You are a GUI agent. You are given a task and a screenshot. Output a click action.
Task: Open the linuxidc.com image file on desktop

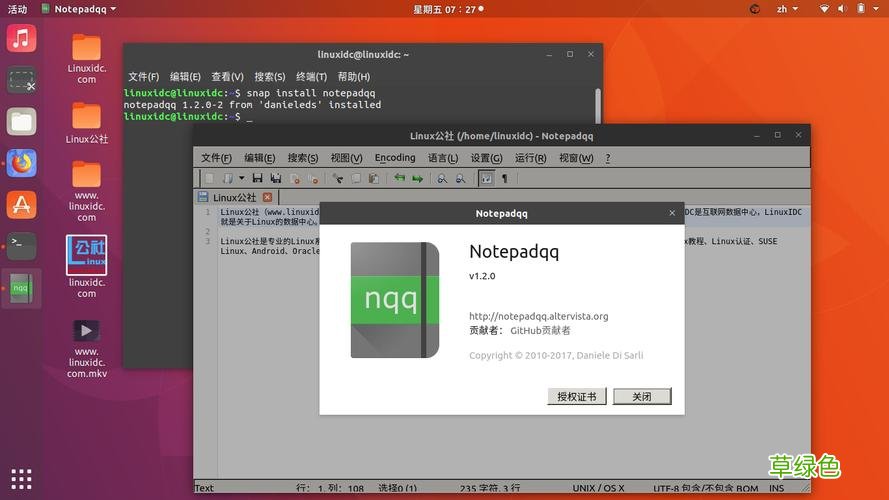87,266
